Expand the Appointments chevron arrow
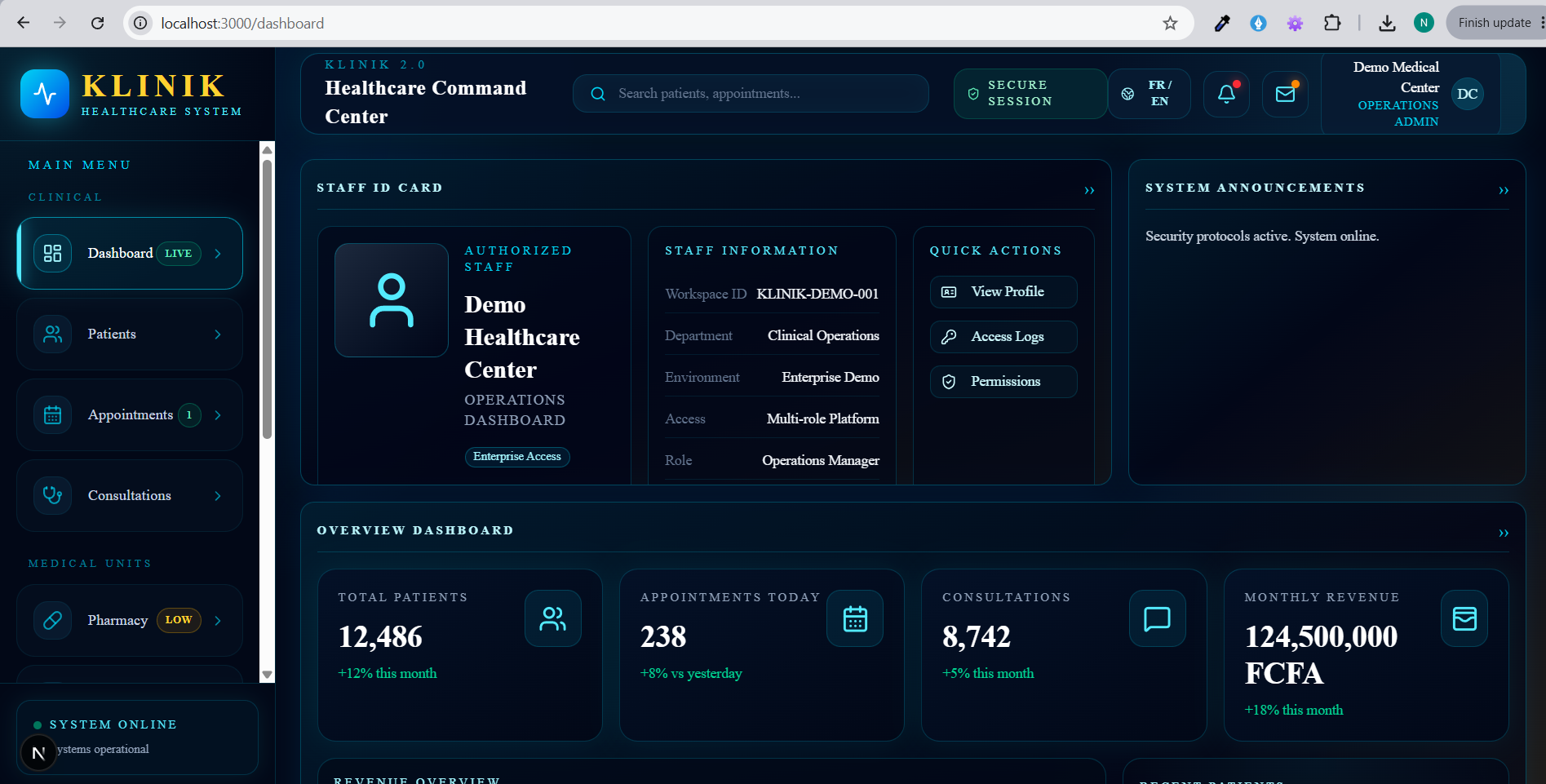 tap(218, 414)
